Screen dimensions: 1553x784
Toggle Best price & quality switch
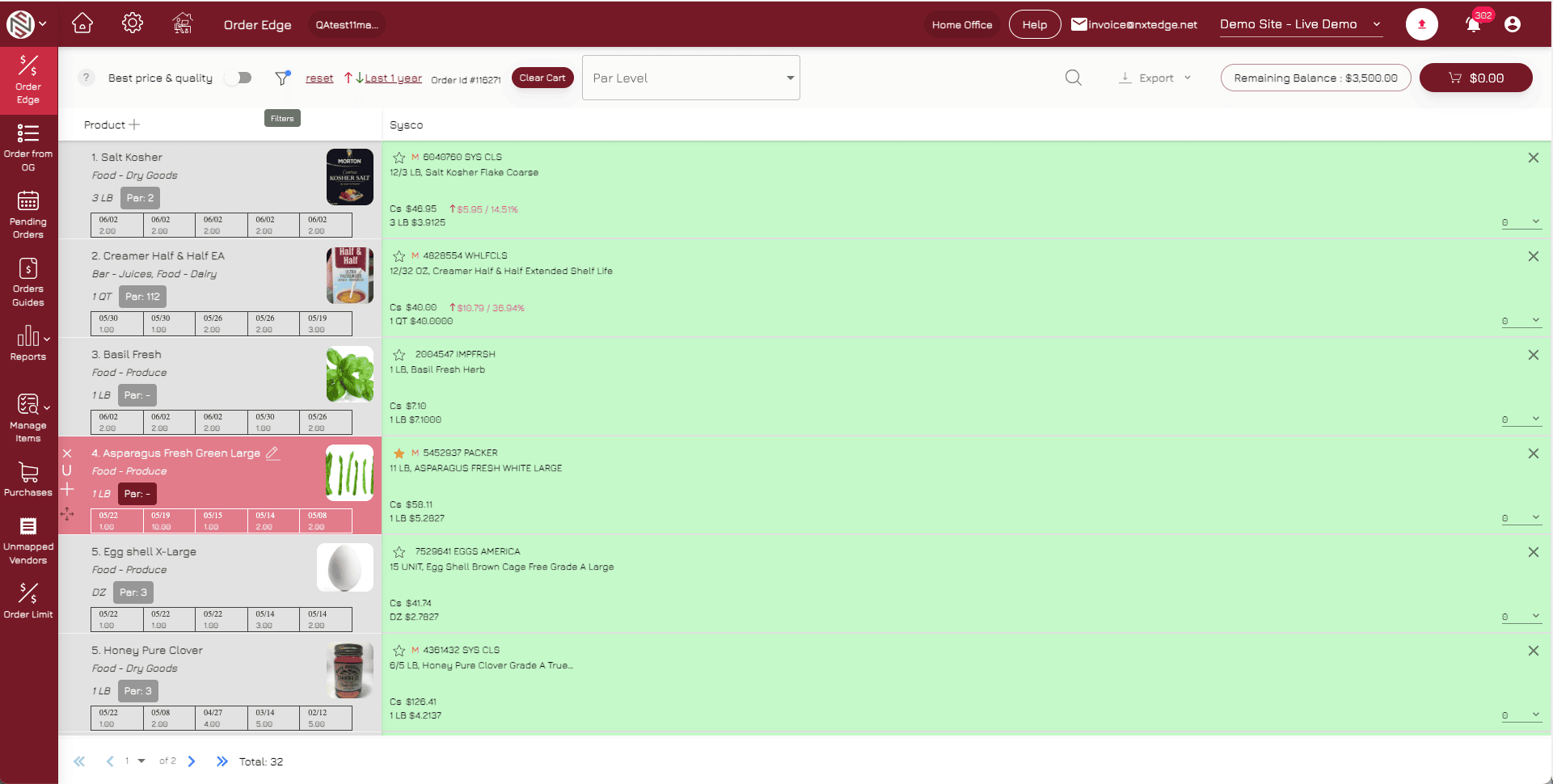(x=239, y=78)
